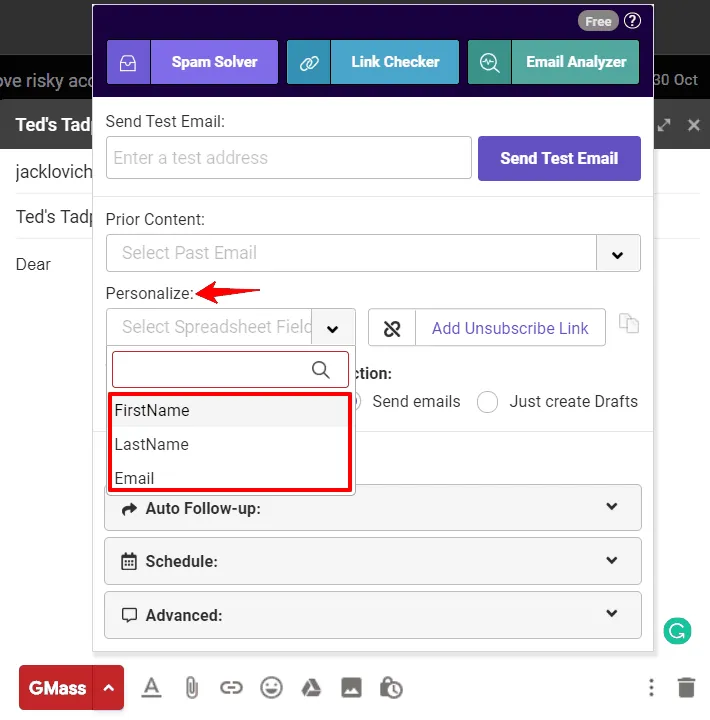The image size is (710, 720).
Task: Select the FirstName field option
Action: pos(229,410)
